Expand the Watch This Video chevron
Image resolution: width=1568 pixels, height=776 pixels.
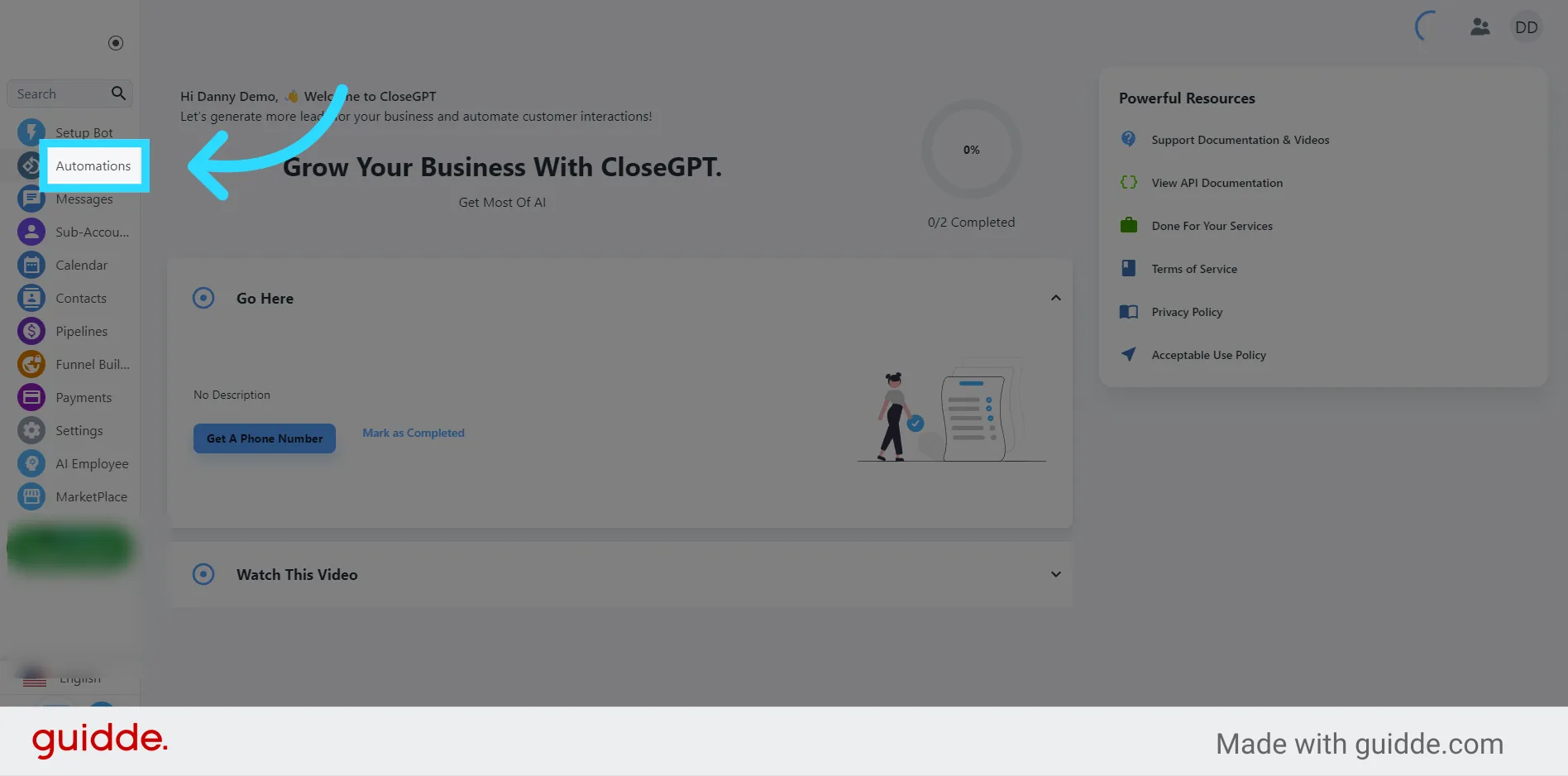[1055, 574]
